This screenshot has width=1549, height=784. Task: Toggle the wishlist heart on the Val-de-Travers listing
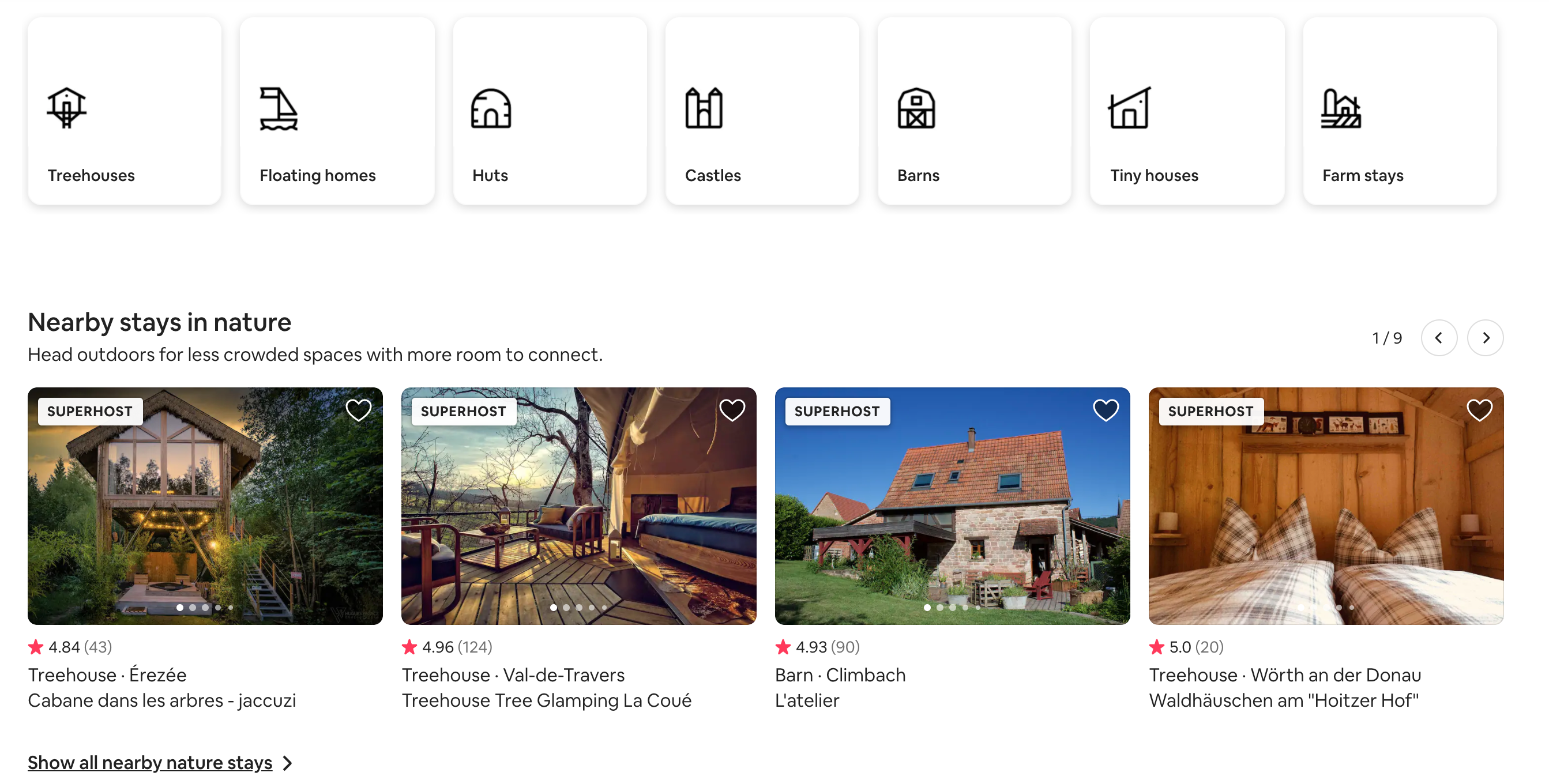point(732,410)
